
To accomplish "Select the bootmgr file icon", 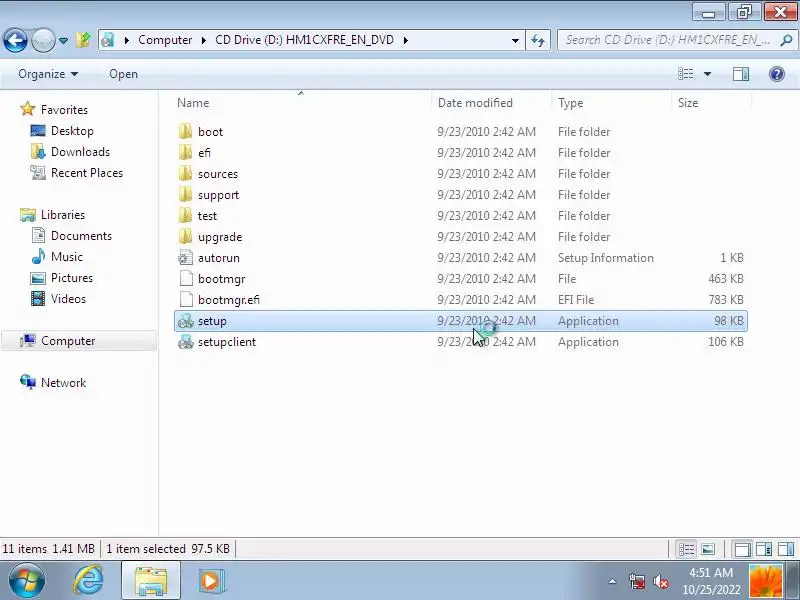I will point(186,279).
